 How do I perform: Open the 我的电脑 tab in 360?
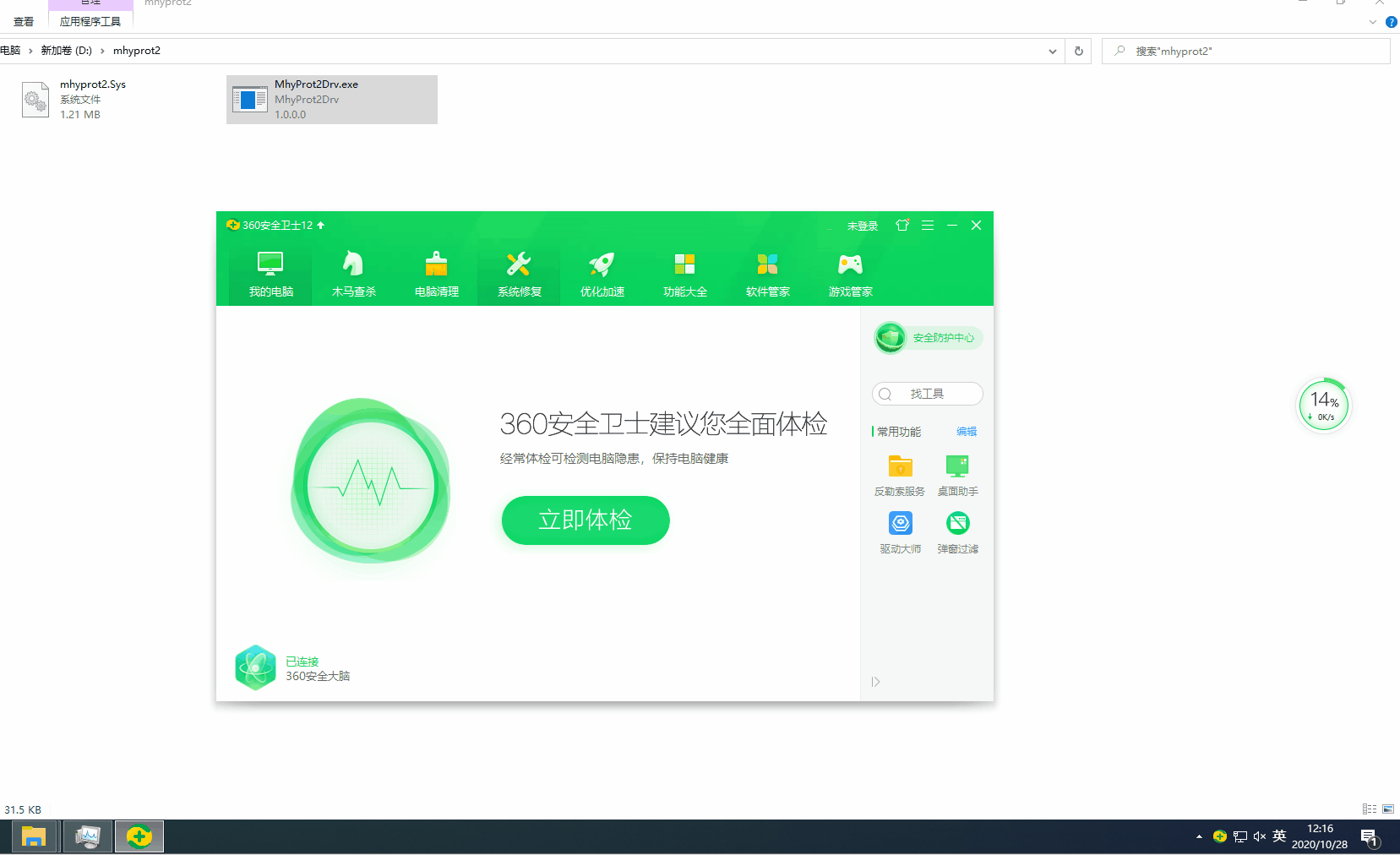pos(270,275)
